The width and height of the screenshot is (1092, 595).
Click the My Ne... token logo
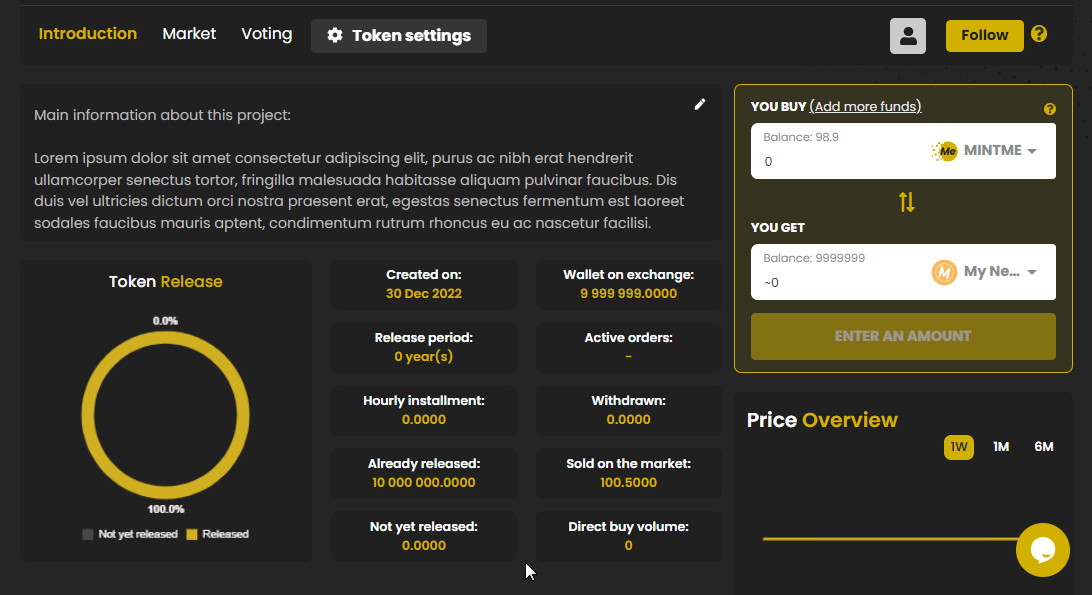click(944, 272)
